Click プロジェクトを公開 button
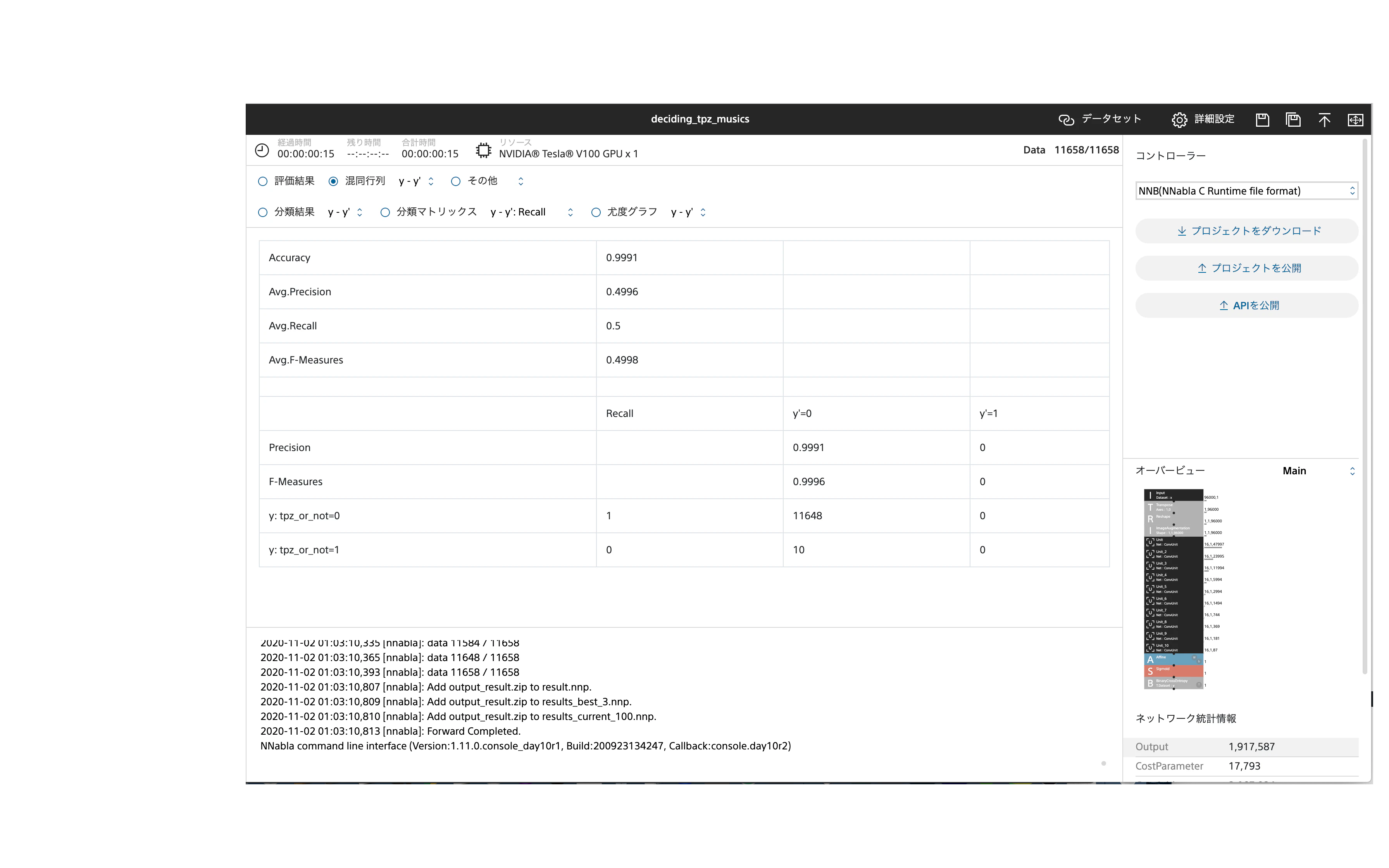This screenshot has width=1389, height=868. (1247, 268)
